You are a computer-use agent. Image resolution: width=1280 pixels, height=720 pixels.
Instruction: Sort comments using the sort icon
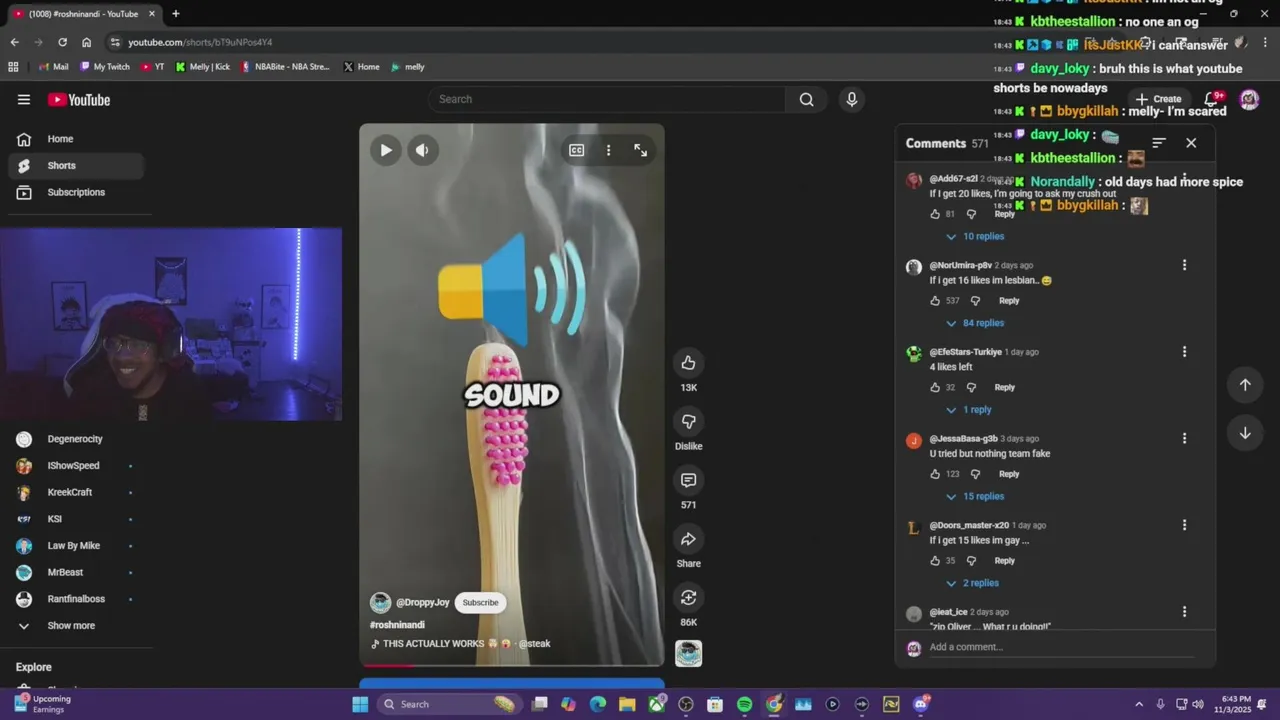tap(1159, 143)
